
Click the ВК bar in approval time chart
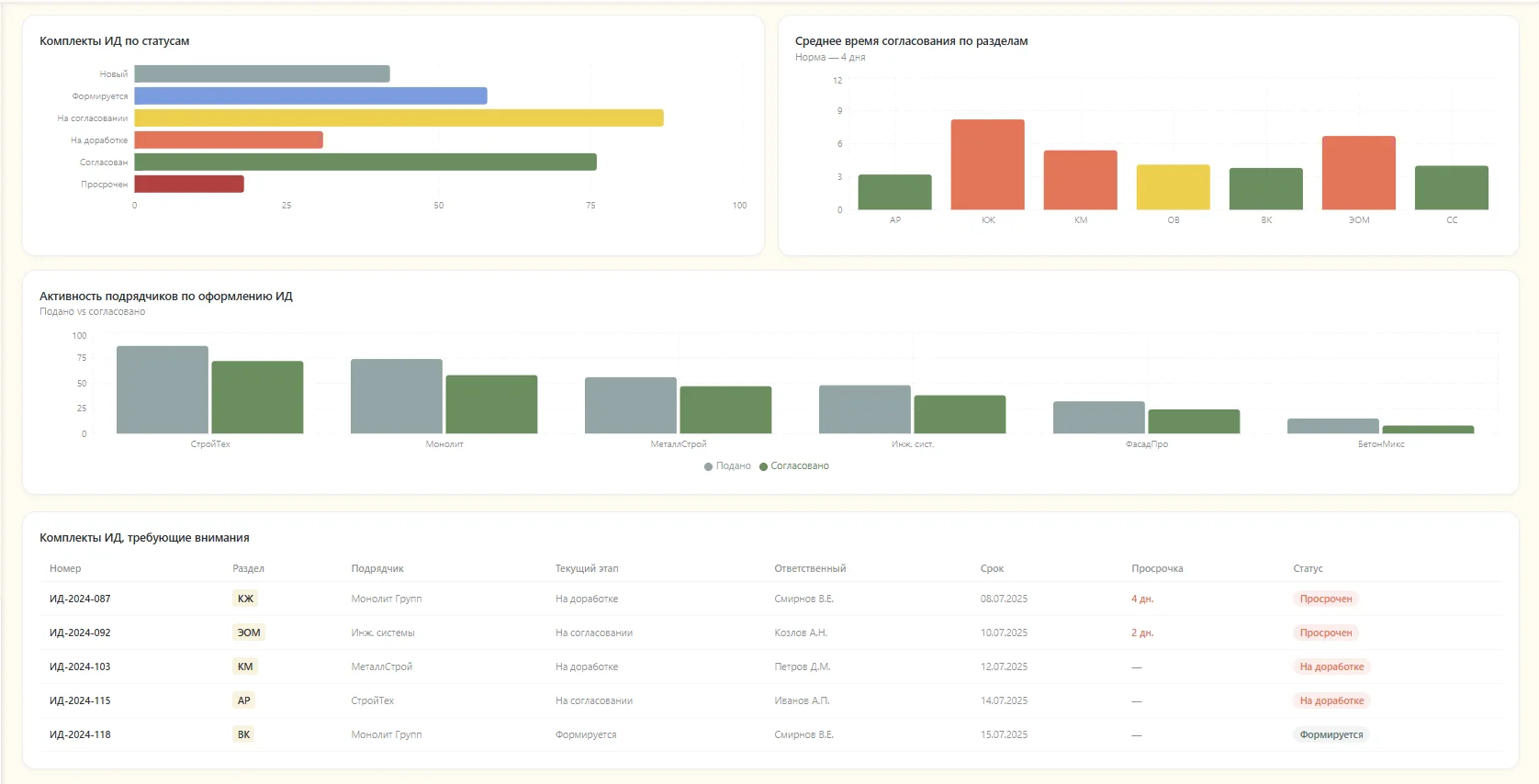tap(1266, 189)
